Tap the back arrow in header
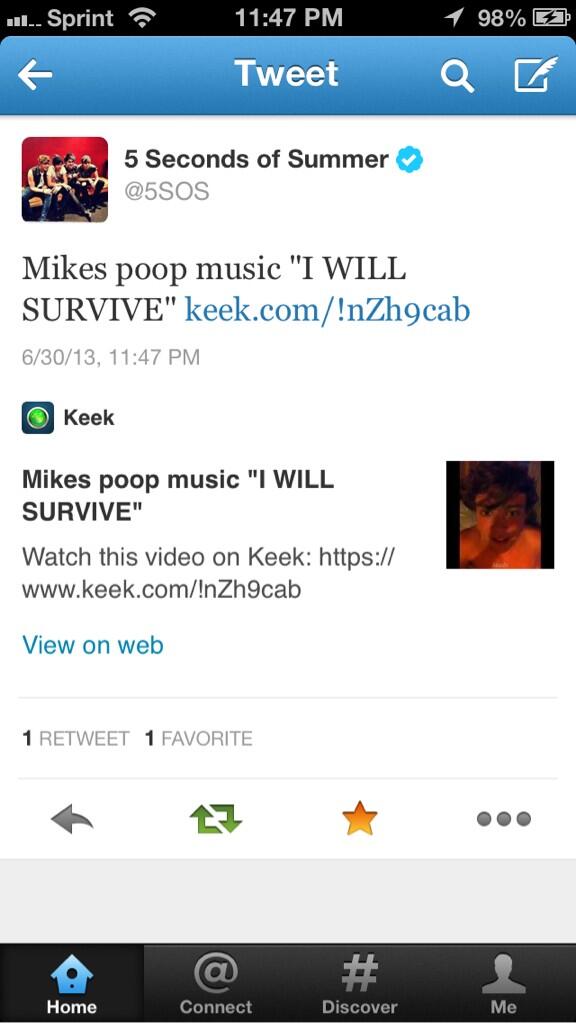The image size is (576, 1024). click(35, 76)
